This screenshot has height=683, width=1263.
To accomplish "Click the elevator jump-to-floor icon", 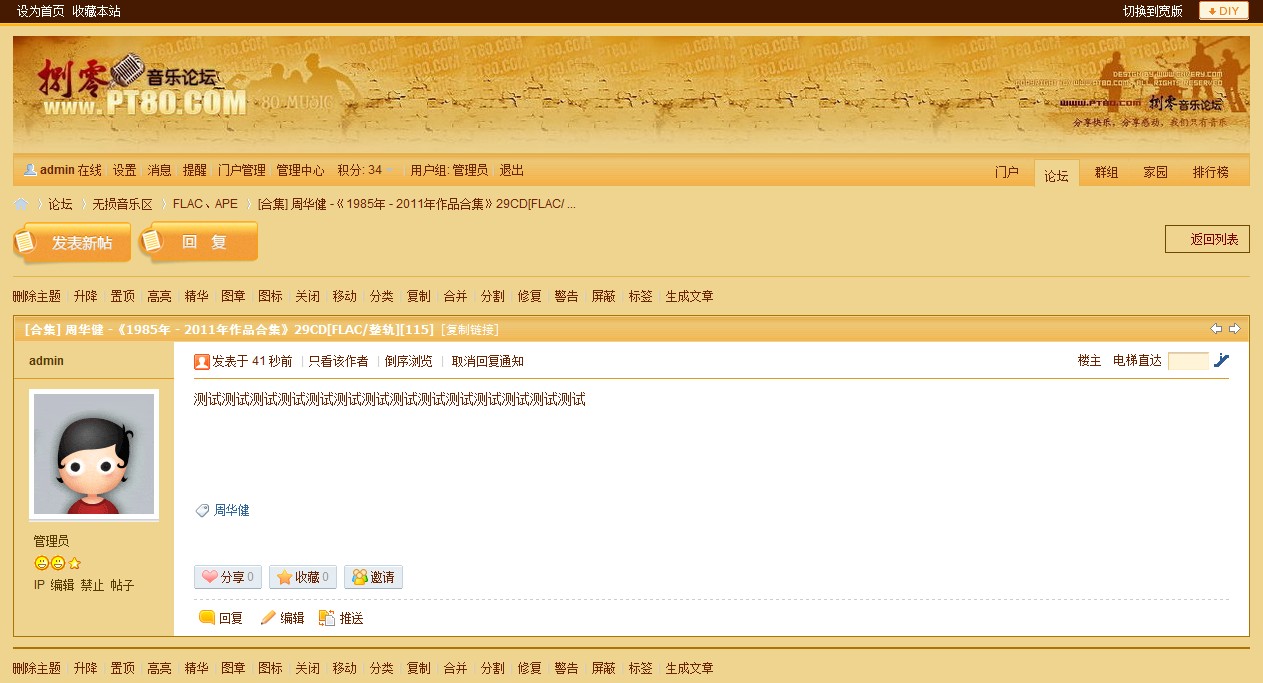I will click(1221, 361).
